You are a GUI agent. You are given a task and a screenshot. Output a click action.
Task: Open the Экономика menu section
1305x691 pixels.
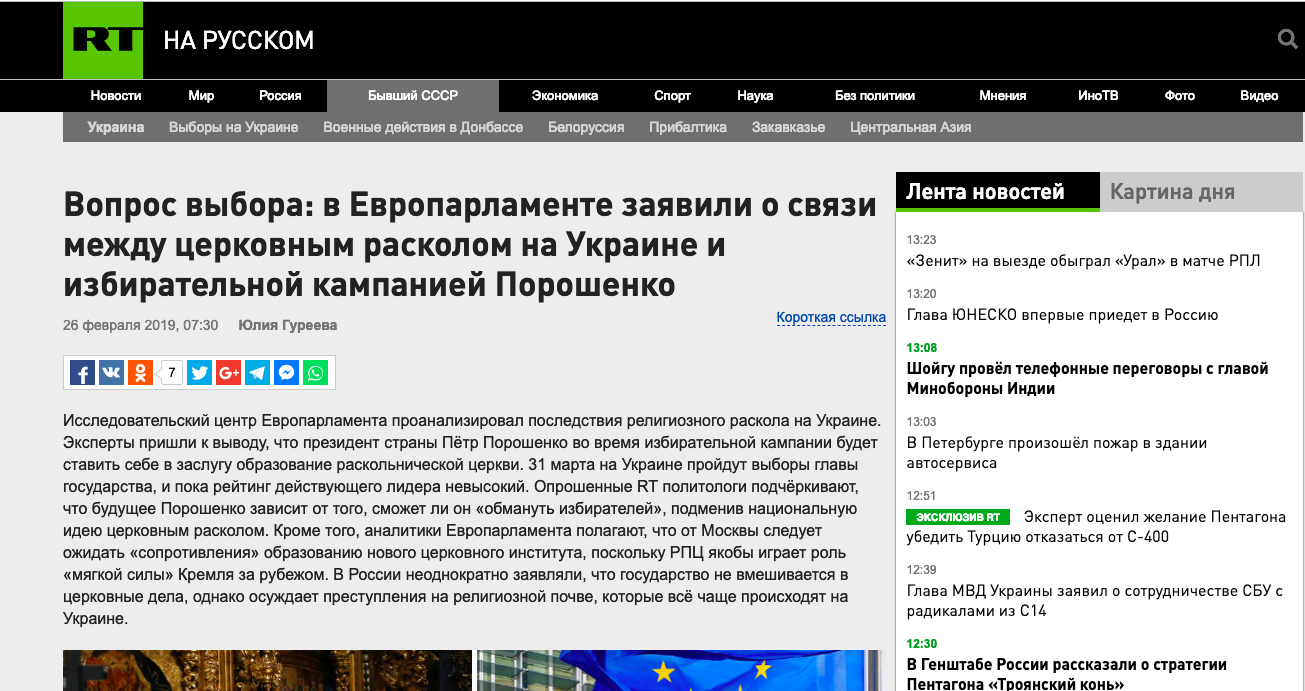click(x=564, y=96)
